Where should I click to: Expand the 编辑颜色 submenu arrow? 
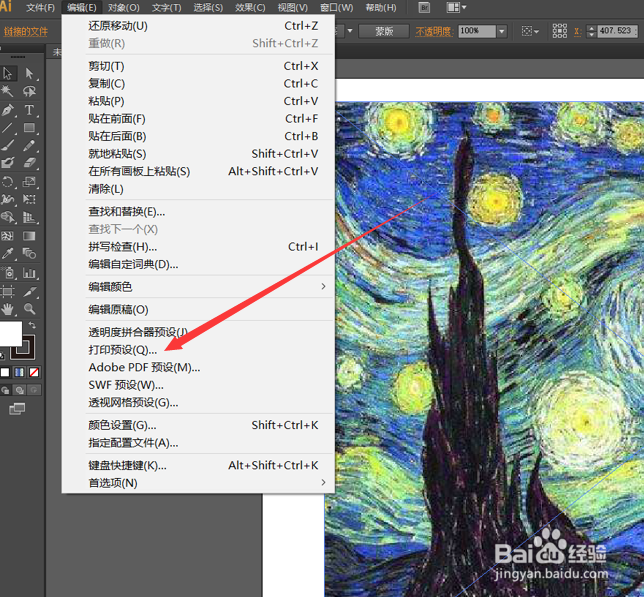click(x=323, y=286)
